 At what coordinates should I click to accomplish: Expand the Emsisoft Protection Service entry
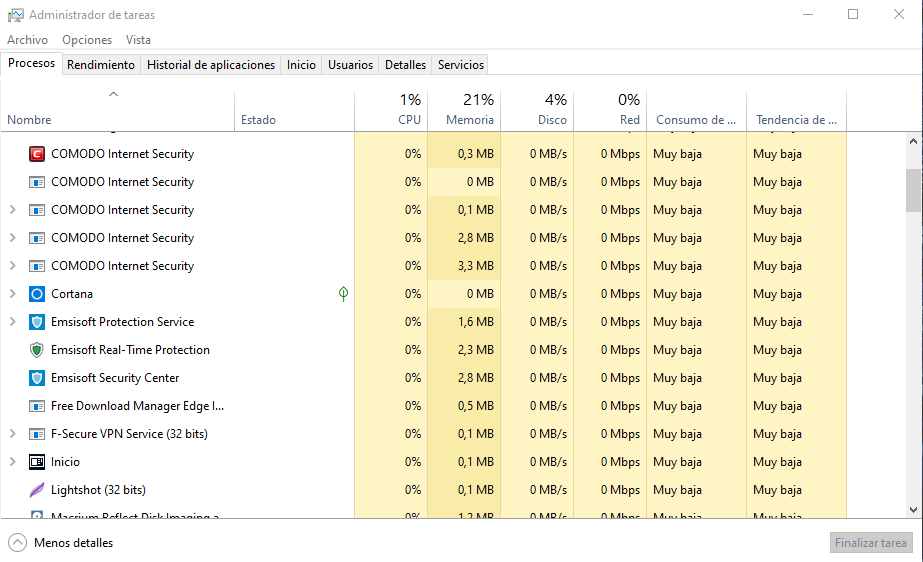click(12, 322)
